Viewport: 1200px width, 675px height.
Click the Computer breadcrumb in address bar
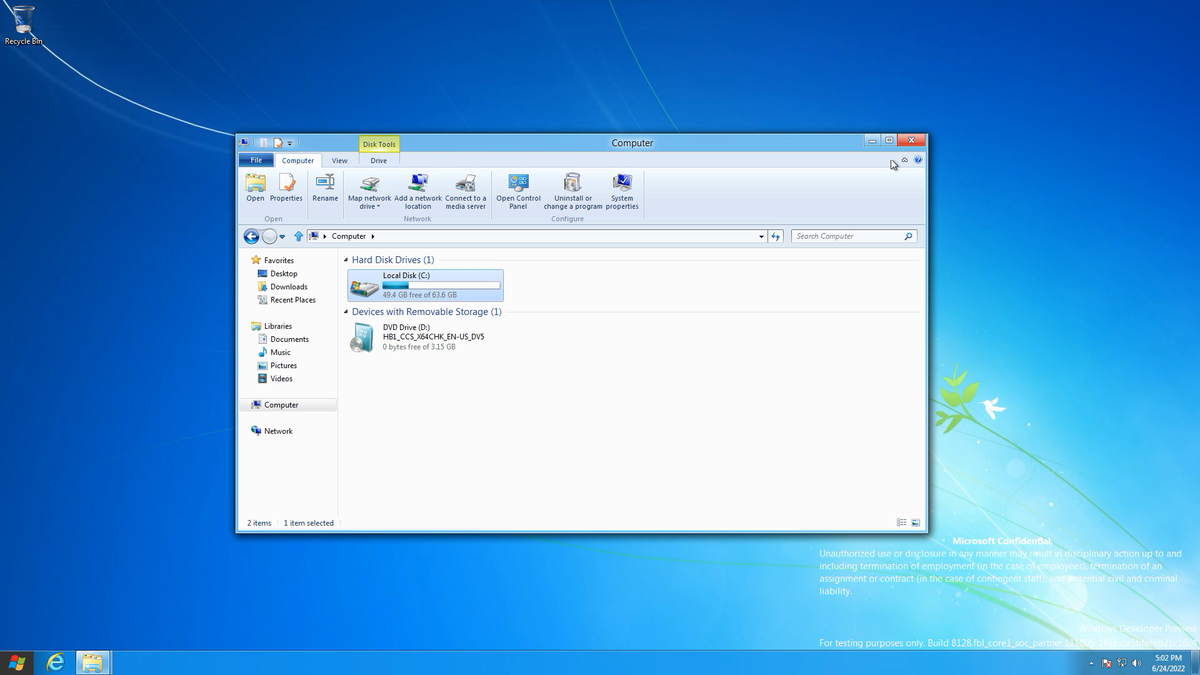point(349,236)
